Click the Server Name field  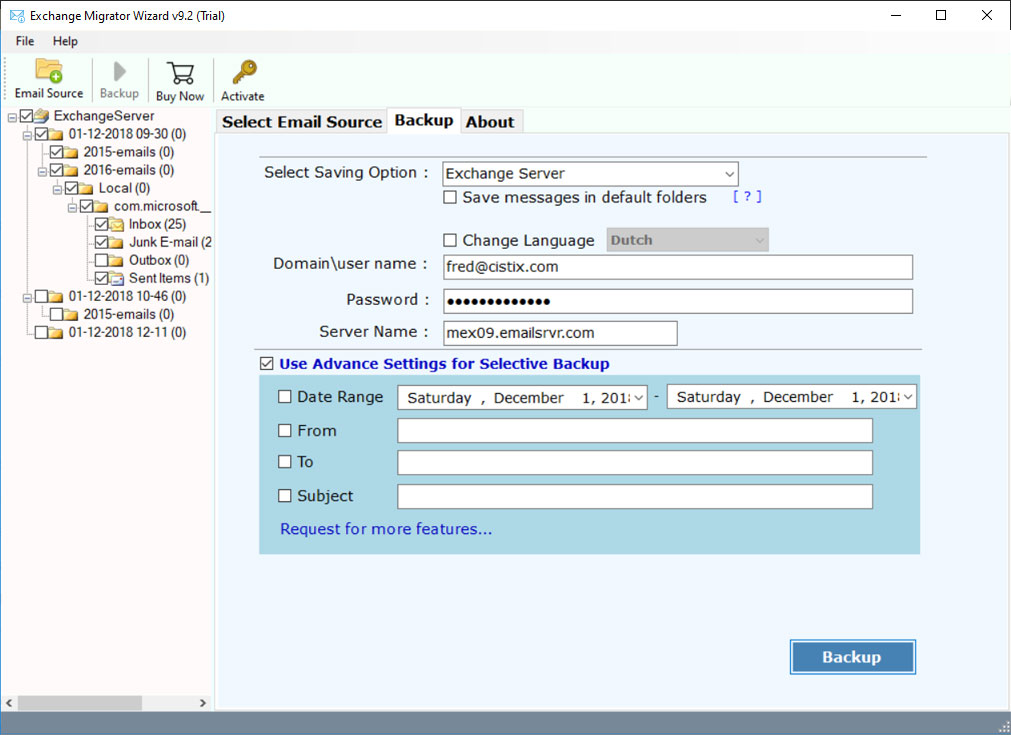(560, 333)
